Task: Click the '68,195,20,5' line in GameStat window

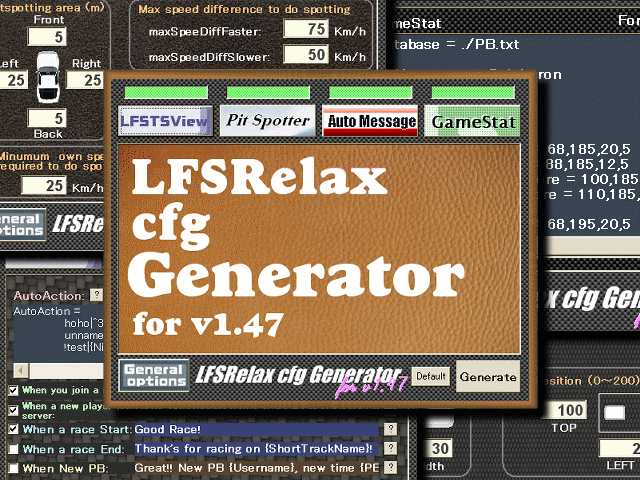Action: 589,224
